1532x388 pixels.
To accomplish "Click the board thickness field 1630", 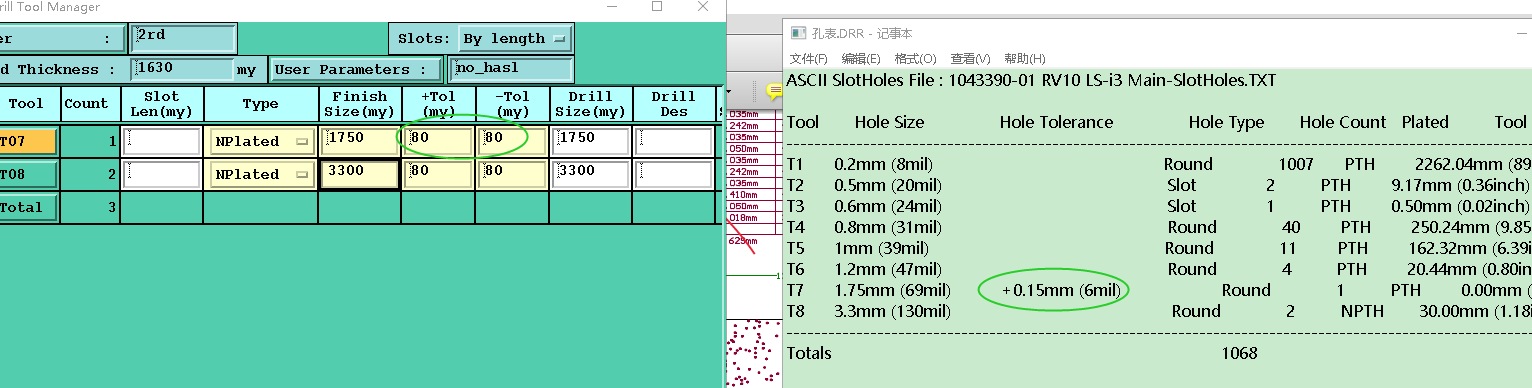I will point(183,69).
